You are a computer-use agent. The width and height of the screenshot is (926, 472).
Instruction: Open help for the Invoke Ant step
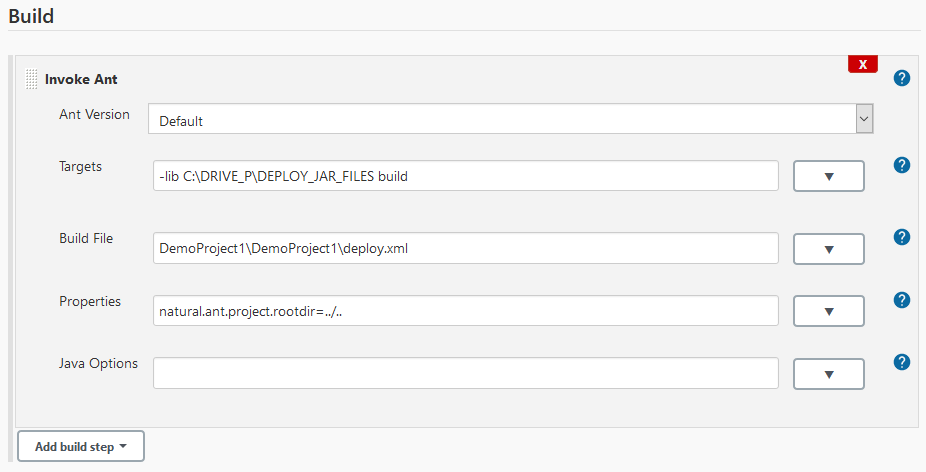point(901,78)
